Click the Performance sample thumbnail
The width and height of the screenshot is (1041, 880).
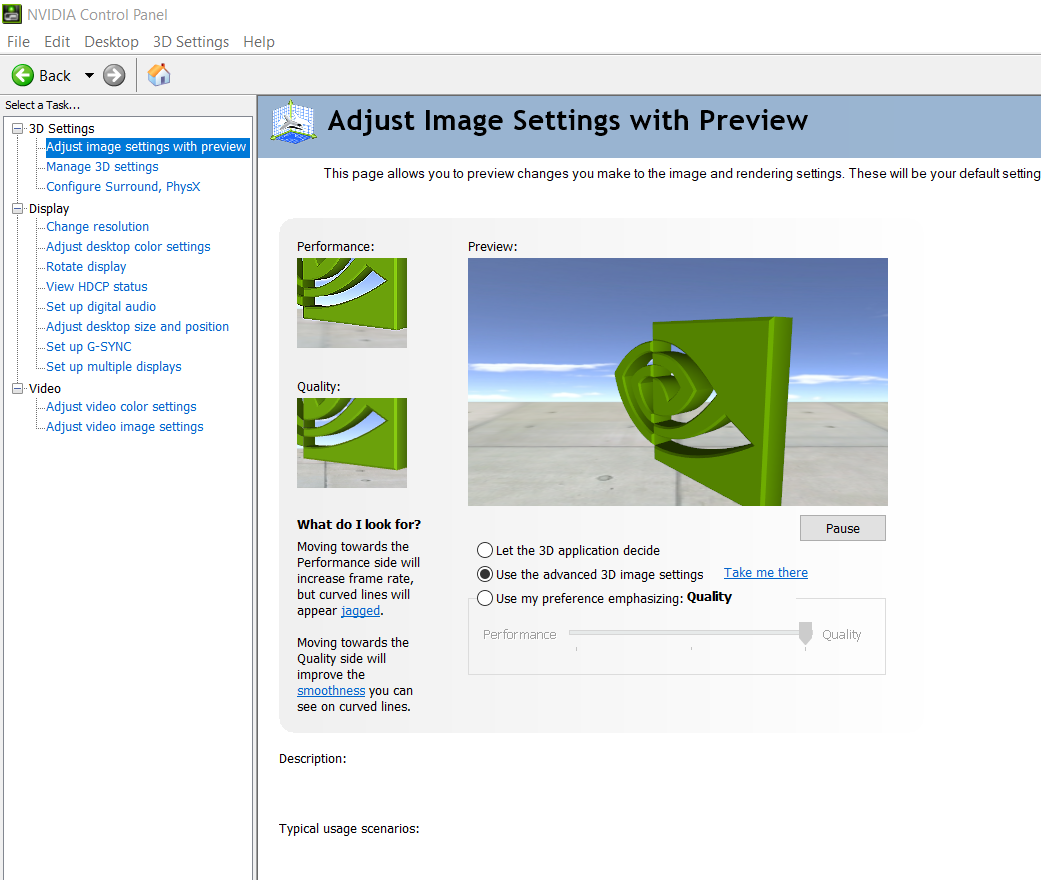click(352, 303)
